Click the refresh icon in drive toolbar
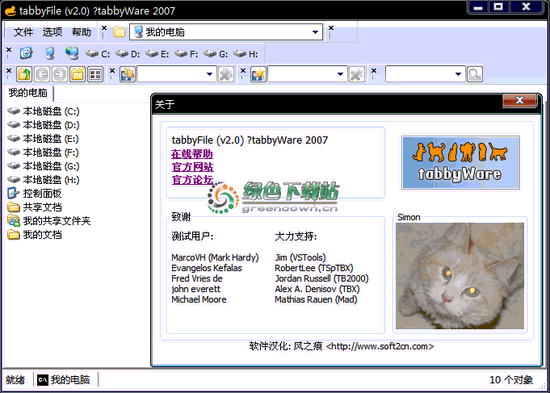This screenshot has width=550, height=393. point(26,53)
